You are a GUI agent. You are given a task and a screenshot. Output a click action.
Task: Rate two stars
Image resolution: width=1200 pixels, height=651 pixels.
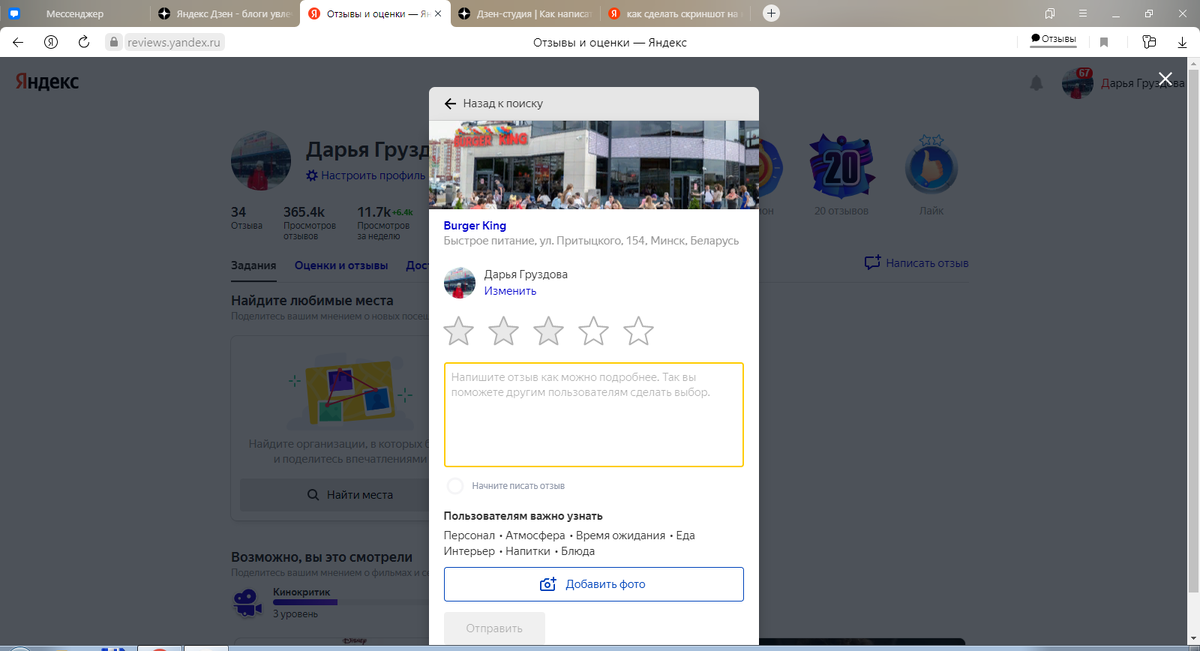click(x=503, y=330)
